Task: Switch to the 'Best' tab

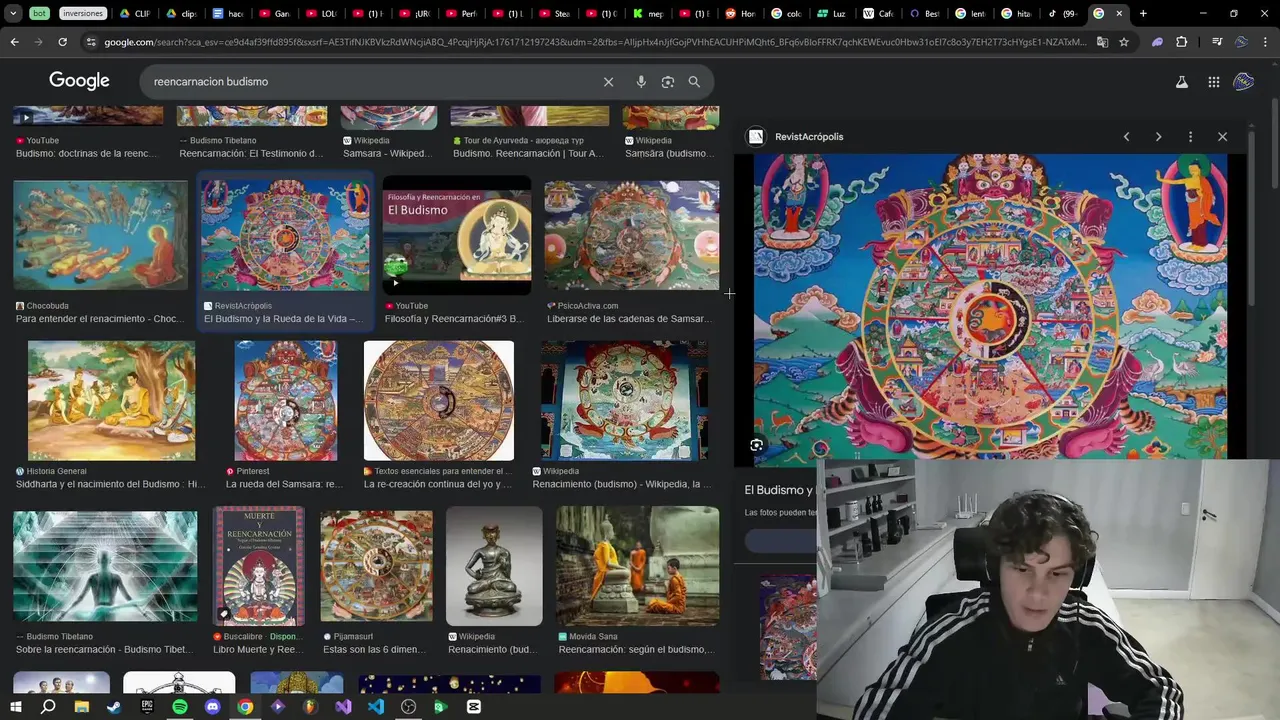Action: click(x=925, y=14)
